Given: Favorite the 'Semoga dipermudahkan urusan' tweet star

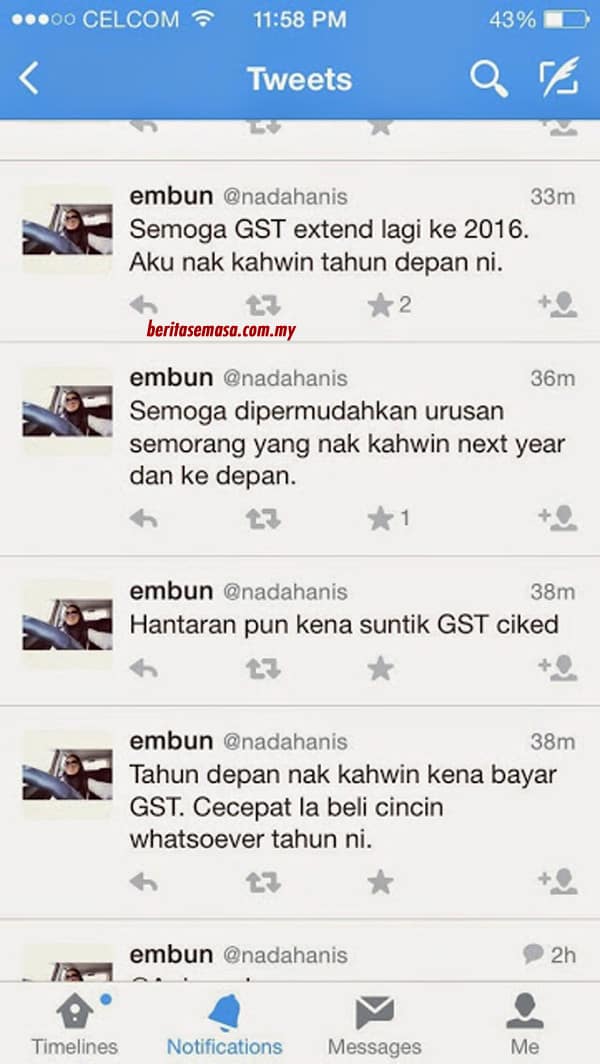Looking at the screenshot, I should (380, 519).
